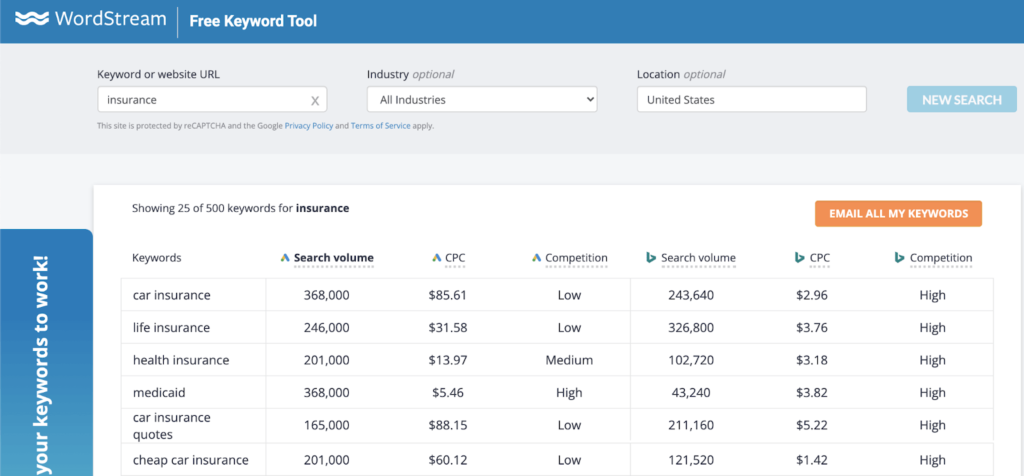The height and width of the screenshot is (476, 1024).
Task: Click the 165,000 Google search volume
Action: pos(327,426)
